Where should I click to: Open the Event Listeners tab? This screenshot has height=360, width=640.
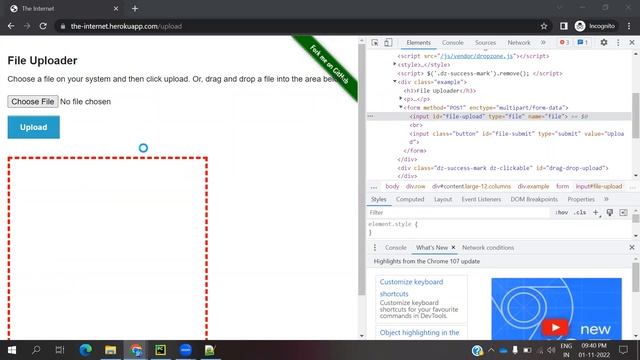481,199
